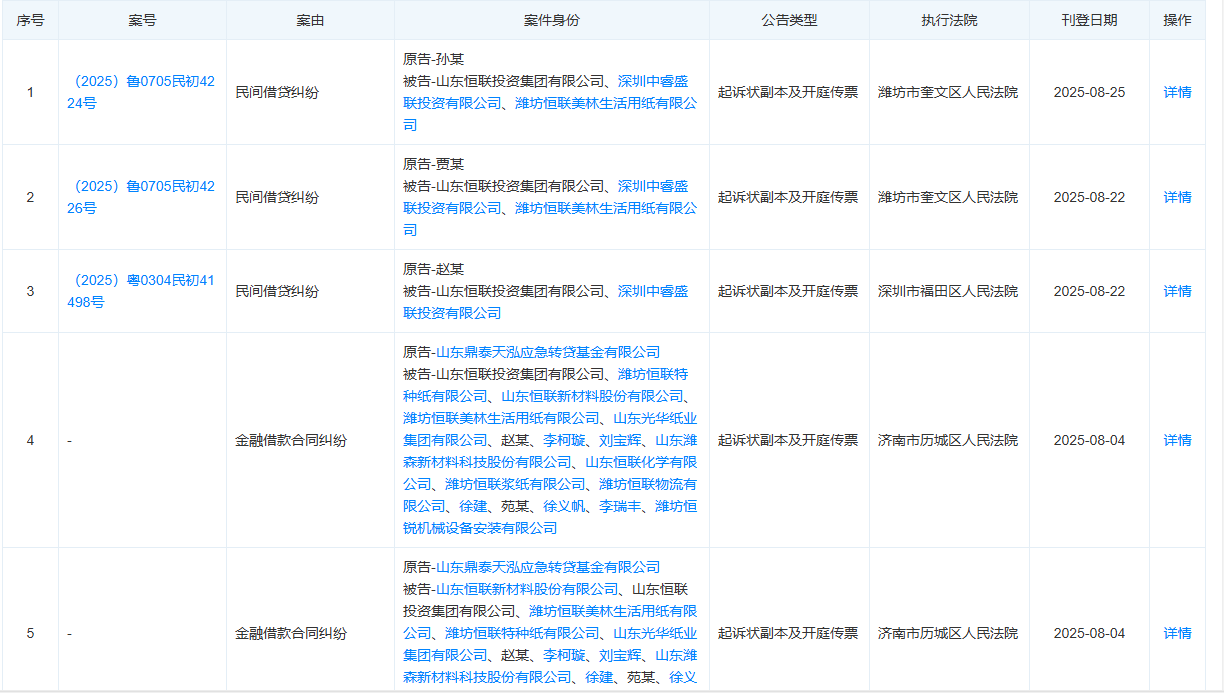
Task: Open 潍坊恒联美林生活用纸有限公司 link in 贾某 row
Action: (x=550, y=218)
